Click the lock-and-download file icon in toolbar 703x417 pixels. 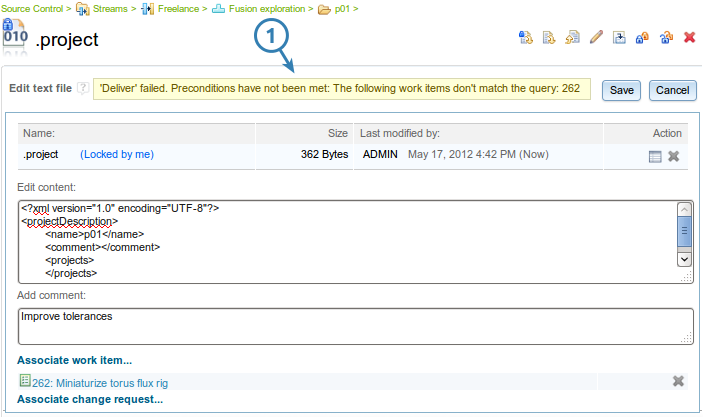click(525, 38)
